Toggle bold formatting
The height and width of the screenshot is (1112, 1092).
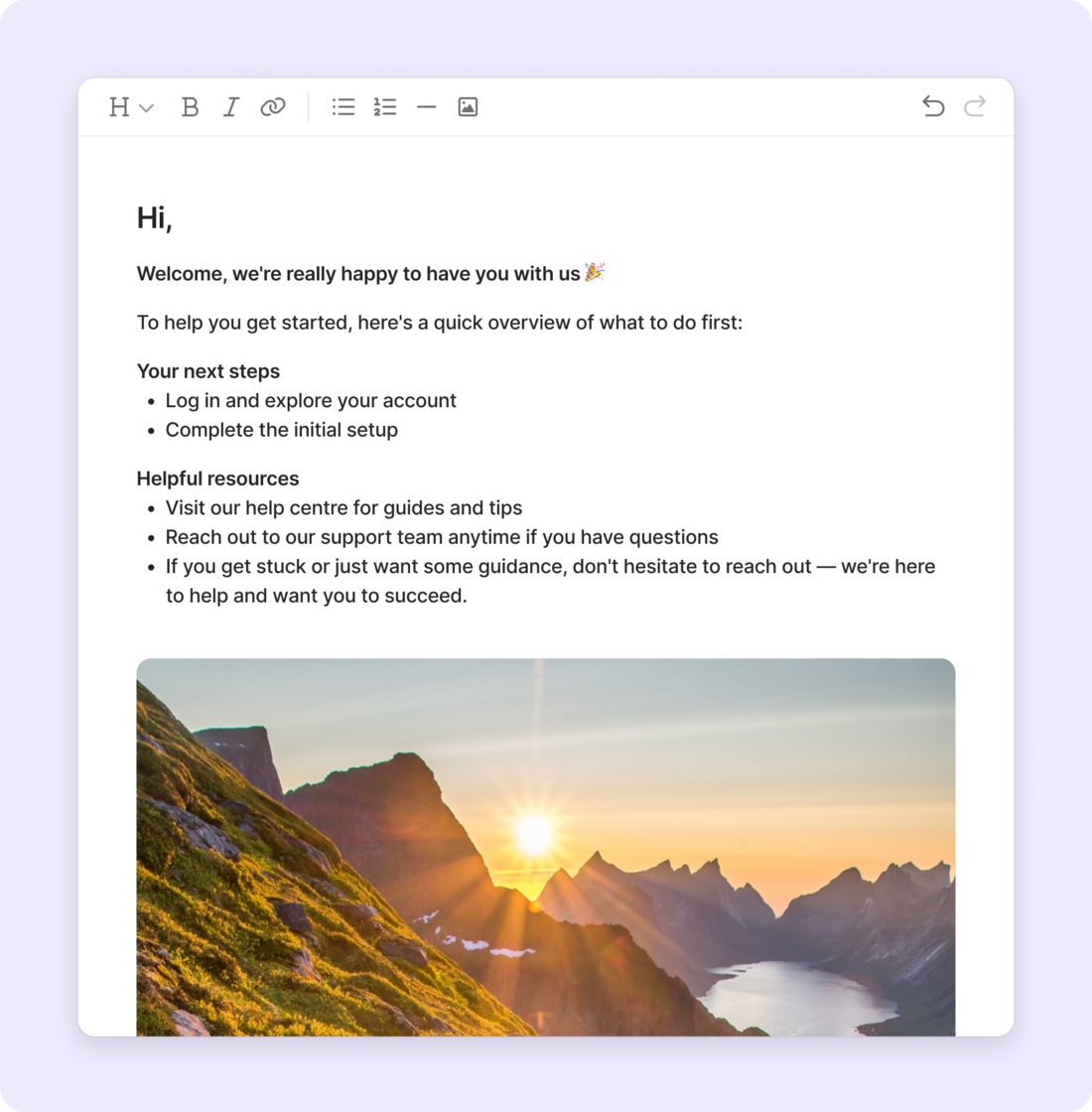tap(190, 107)
